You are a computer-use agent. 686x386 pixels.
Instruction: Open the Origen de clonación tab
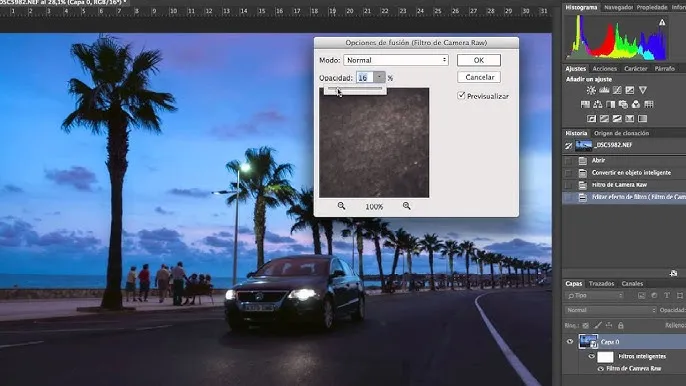coord(621,133)
